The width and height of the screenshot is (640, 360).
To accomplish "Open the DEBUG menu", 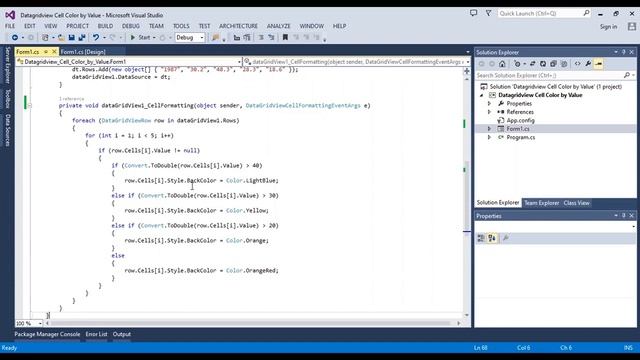I will 131,26.
